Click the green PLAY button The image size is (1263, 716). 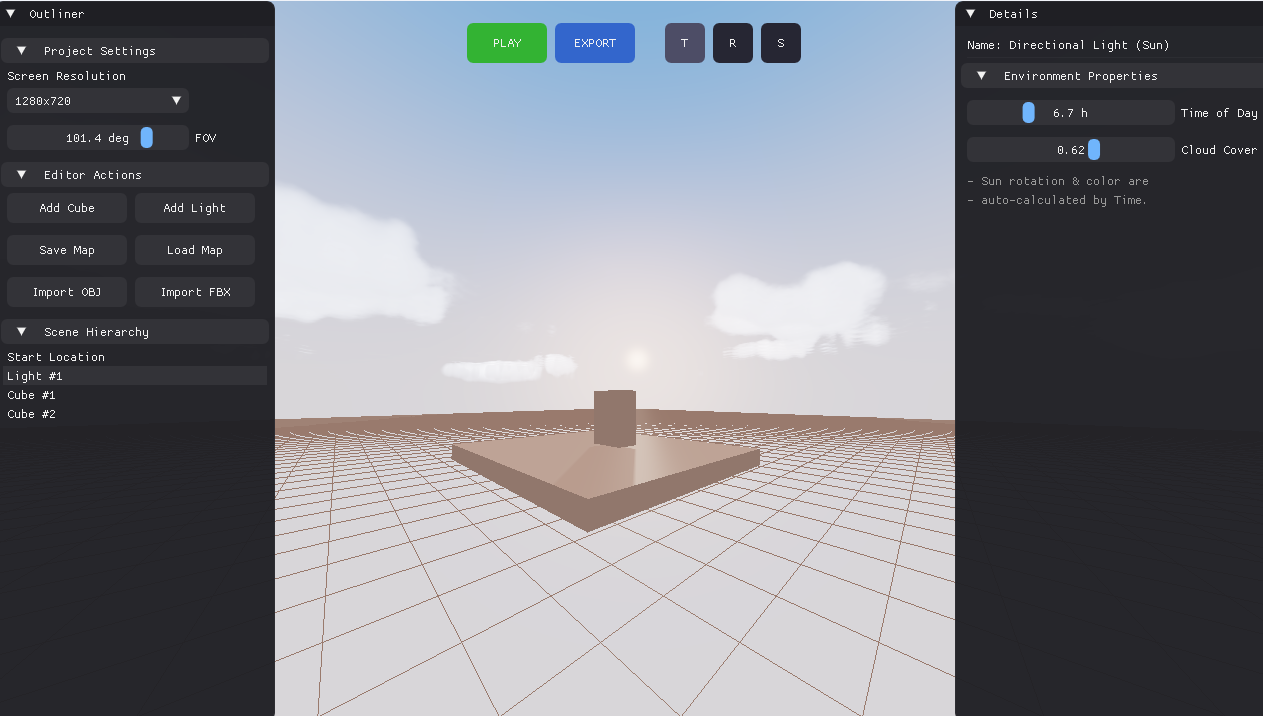[506, 43]
